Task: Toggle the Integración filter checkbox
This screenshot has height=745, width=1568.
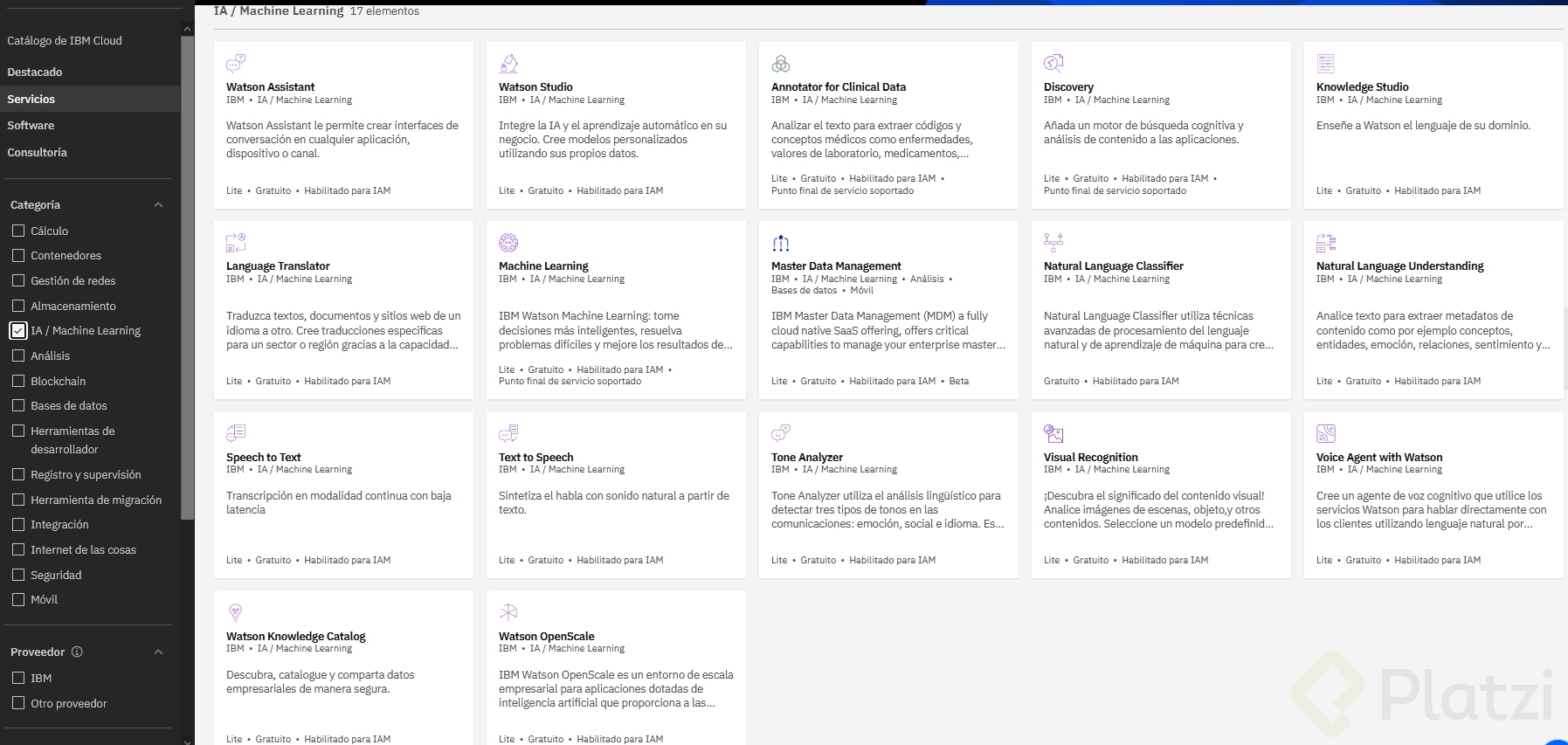Action: point(18,524)
